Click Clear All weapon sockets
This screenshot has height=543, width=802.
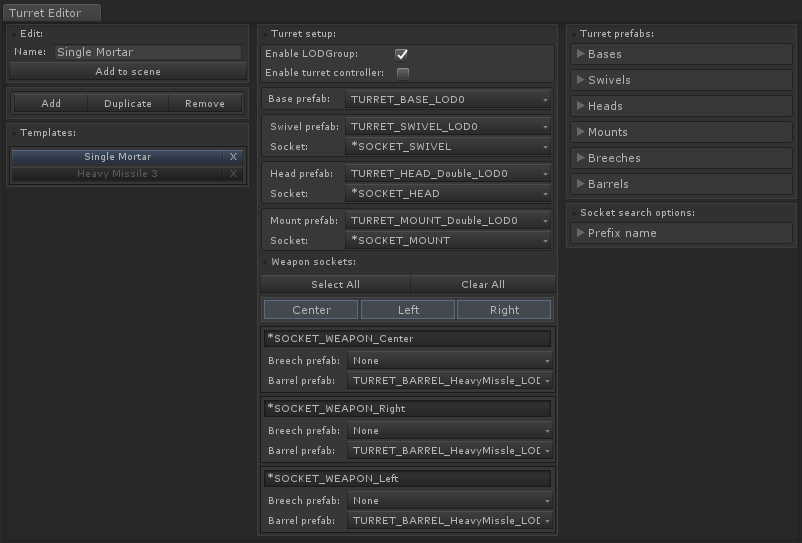click(483, 284)
